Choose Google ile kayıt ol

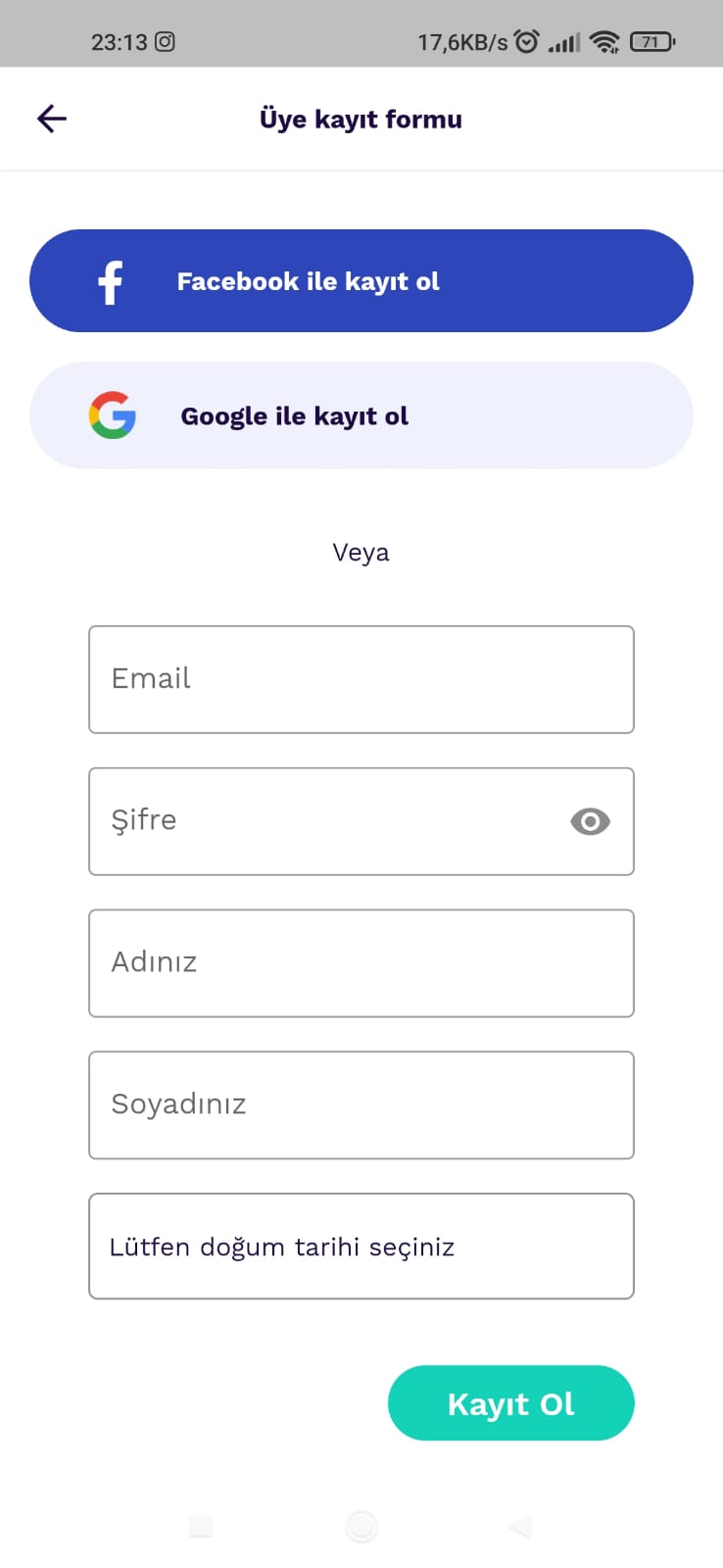(x=361, y=416)
